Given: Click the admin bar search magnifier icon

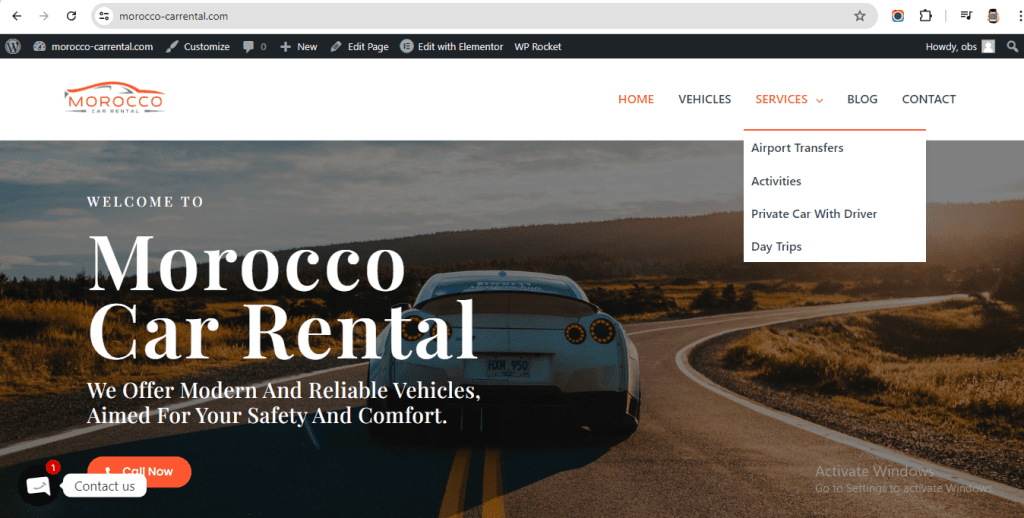Looking at the screenshot, I should (x=1012, y=46).
